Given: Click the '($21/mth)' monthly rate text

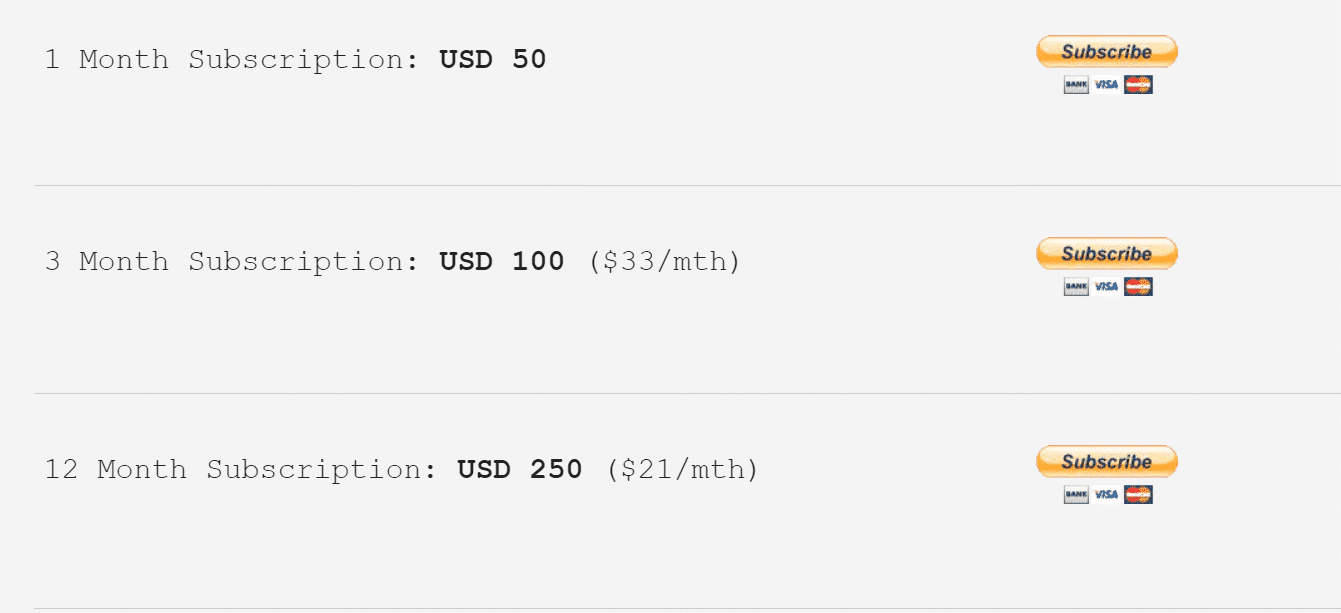Looking at the screenshot, I should pyautogui.click(x=682, y=471).
